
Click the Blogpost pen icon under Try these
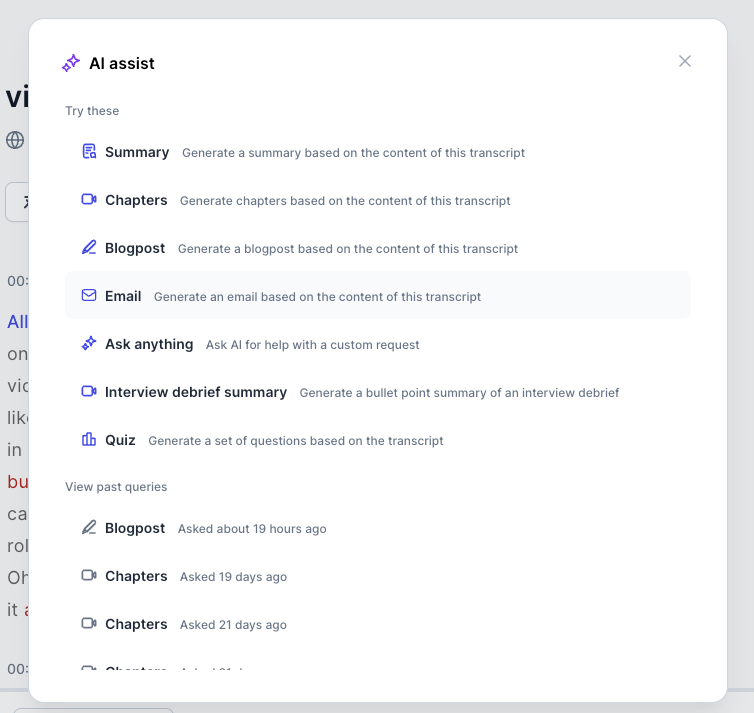89,248
